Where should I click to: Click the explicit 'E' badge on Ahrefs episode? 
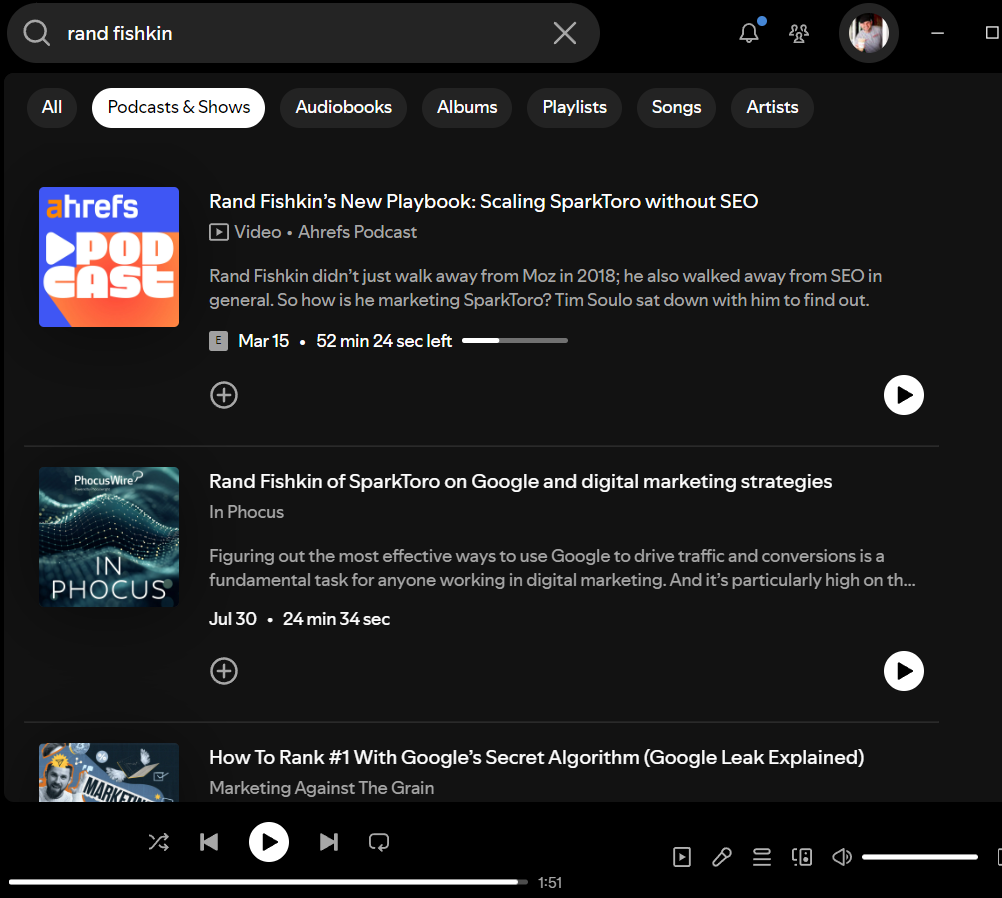click(219, 341)
